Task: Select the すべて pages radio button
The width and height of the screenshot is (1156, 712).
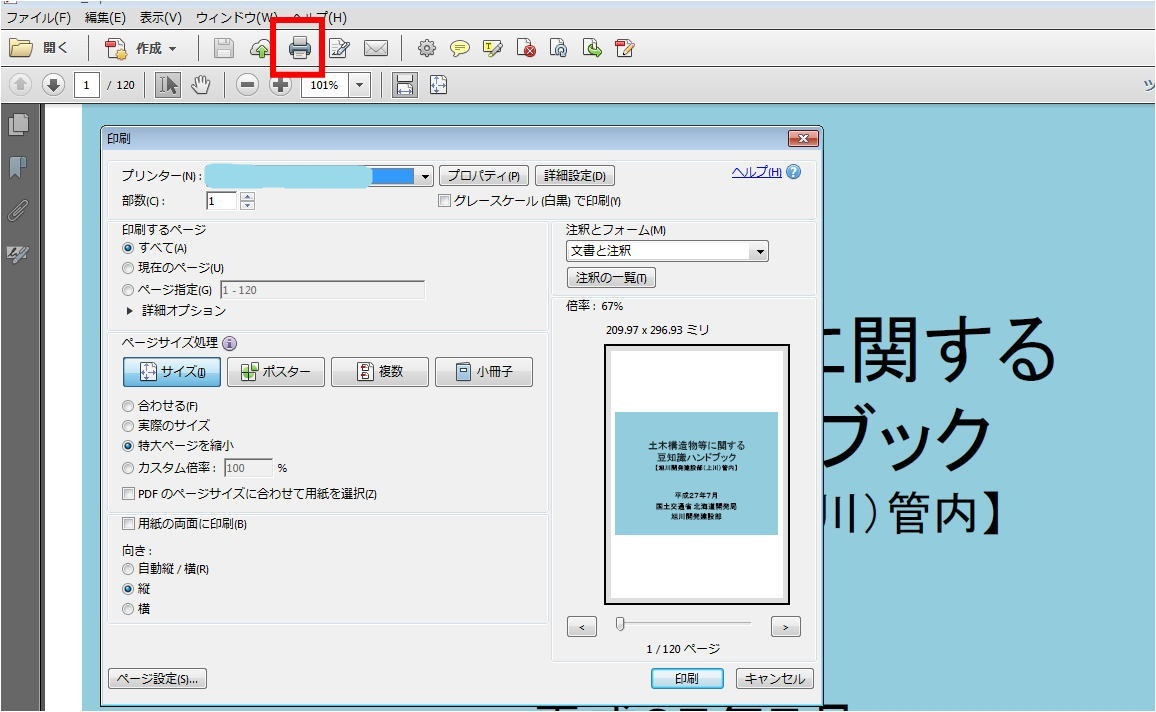Action: (128, 248)
